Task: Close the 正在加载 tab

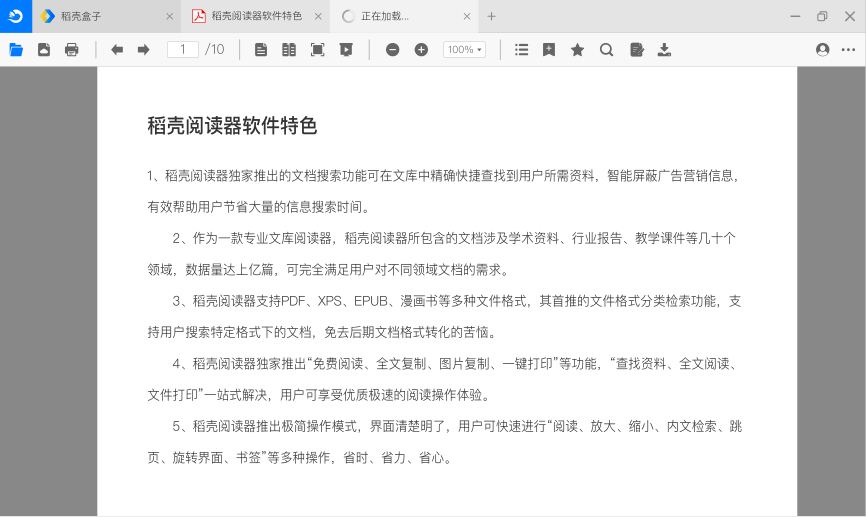Action: [x=467, y=17]
